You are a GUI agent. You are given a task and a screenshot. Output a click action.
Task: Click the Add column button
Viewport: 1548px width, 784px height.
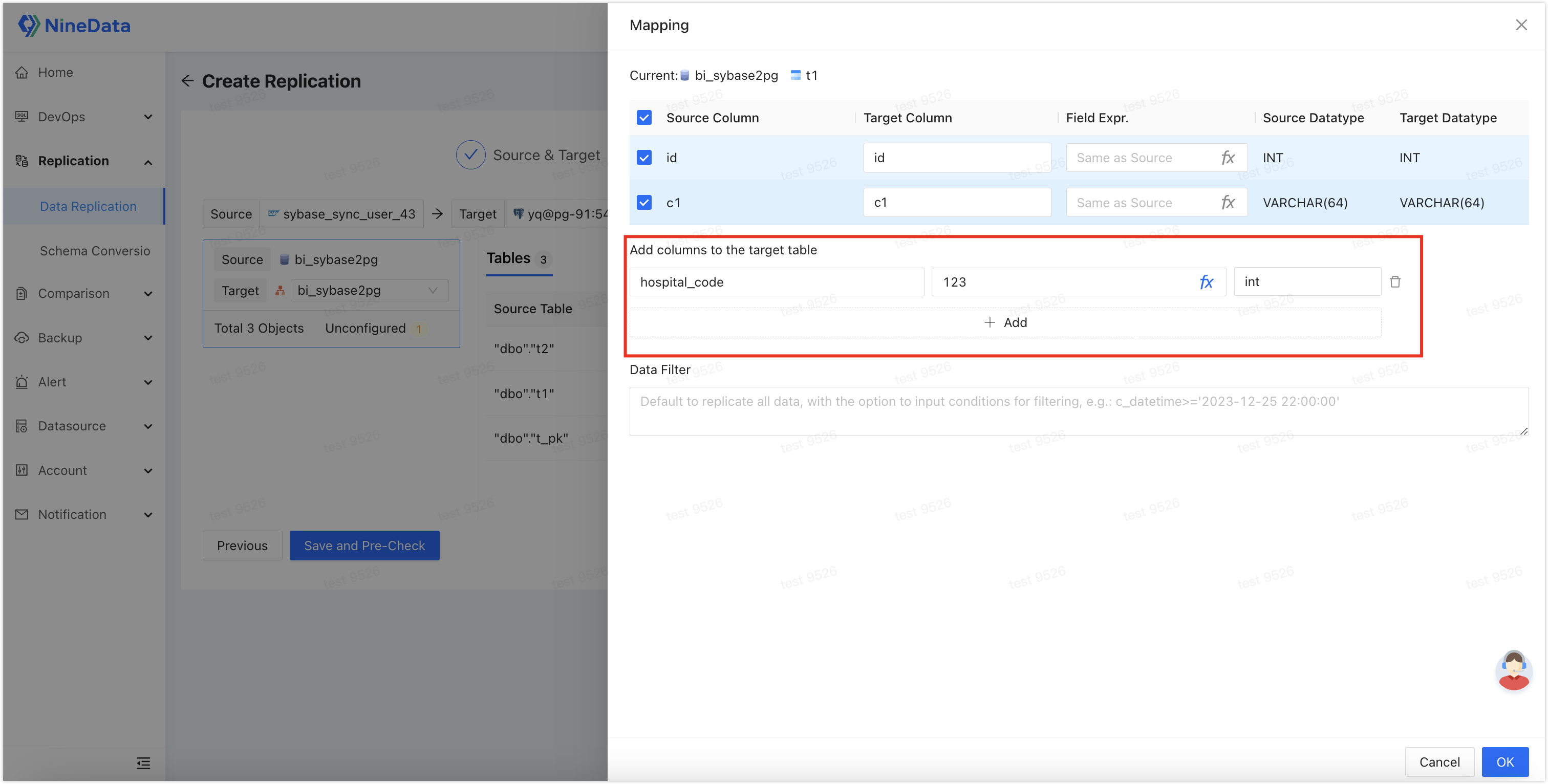1005,322
